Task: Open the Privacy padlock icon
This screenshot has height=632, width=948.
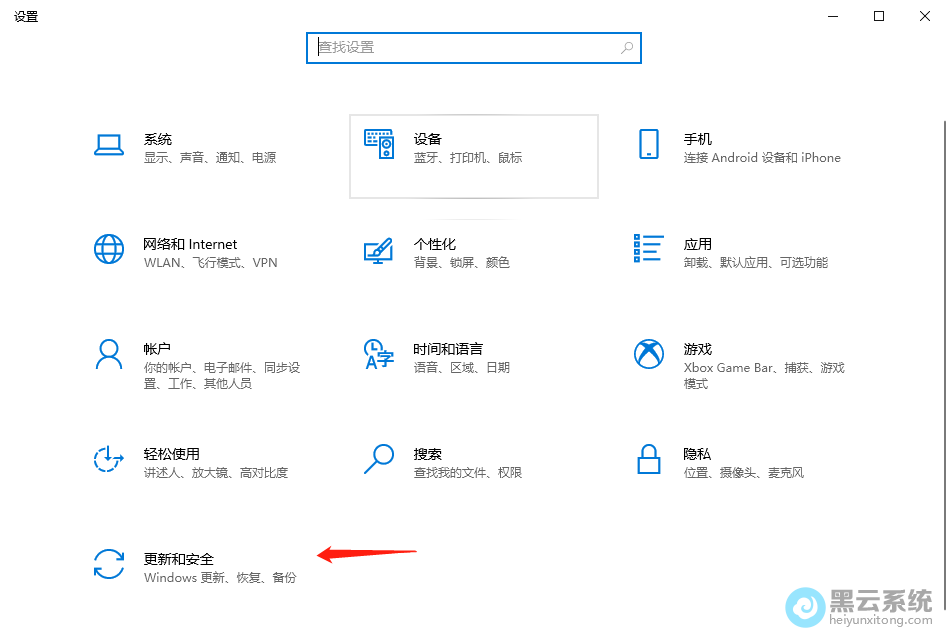Action: coord(649,459)
